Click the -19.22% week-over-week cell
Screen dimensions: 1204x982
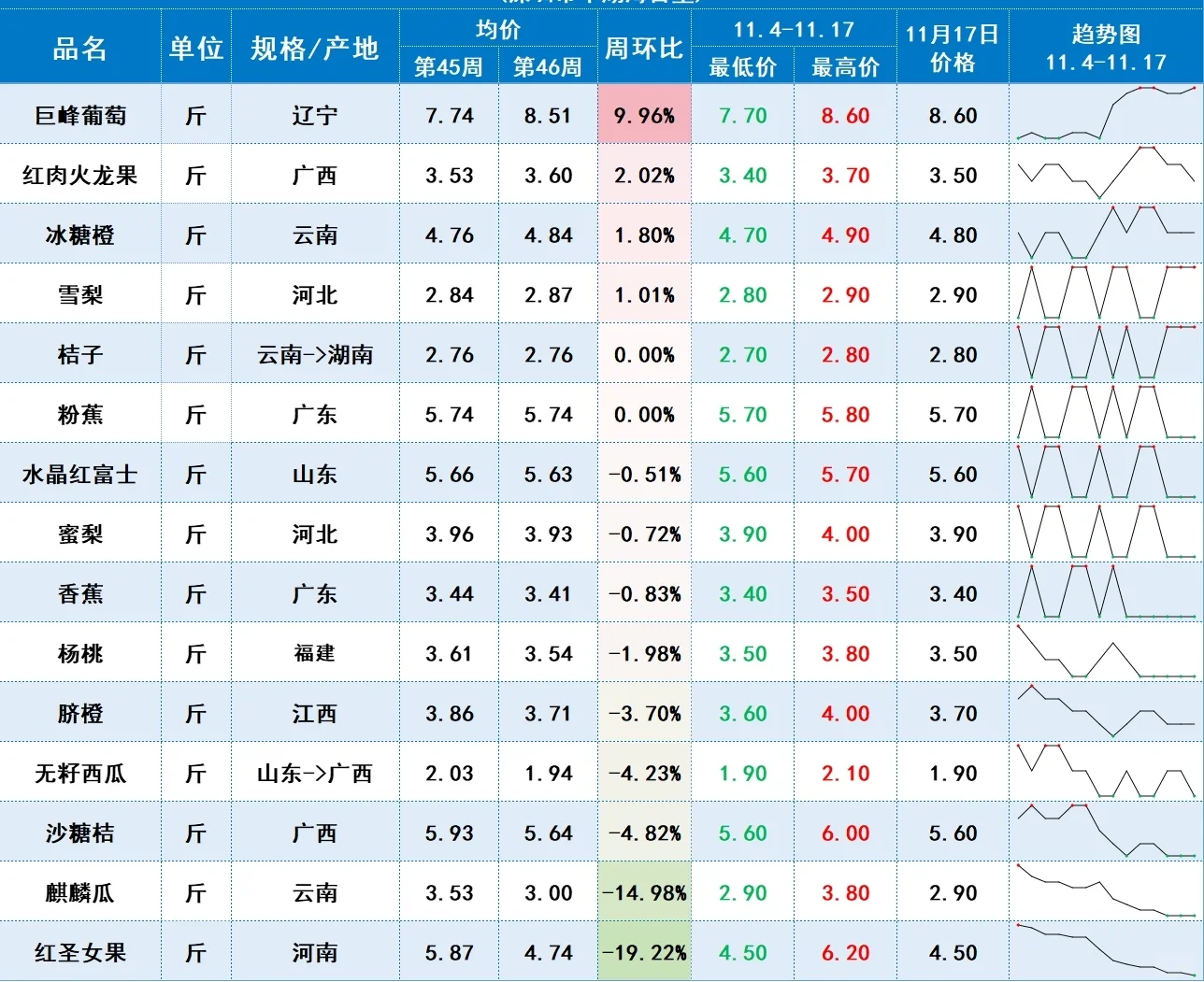pyautogui.click(x=644, y=953)
